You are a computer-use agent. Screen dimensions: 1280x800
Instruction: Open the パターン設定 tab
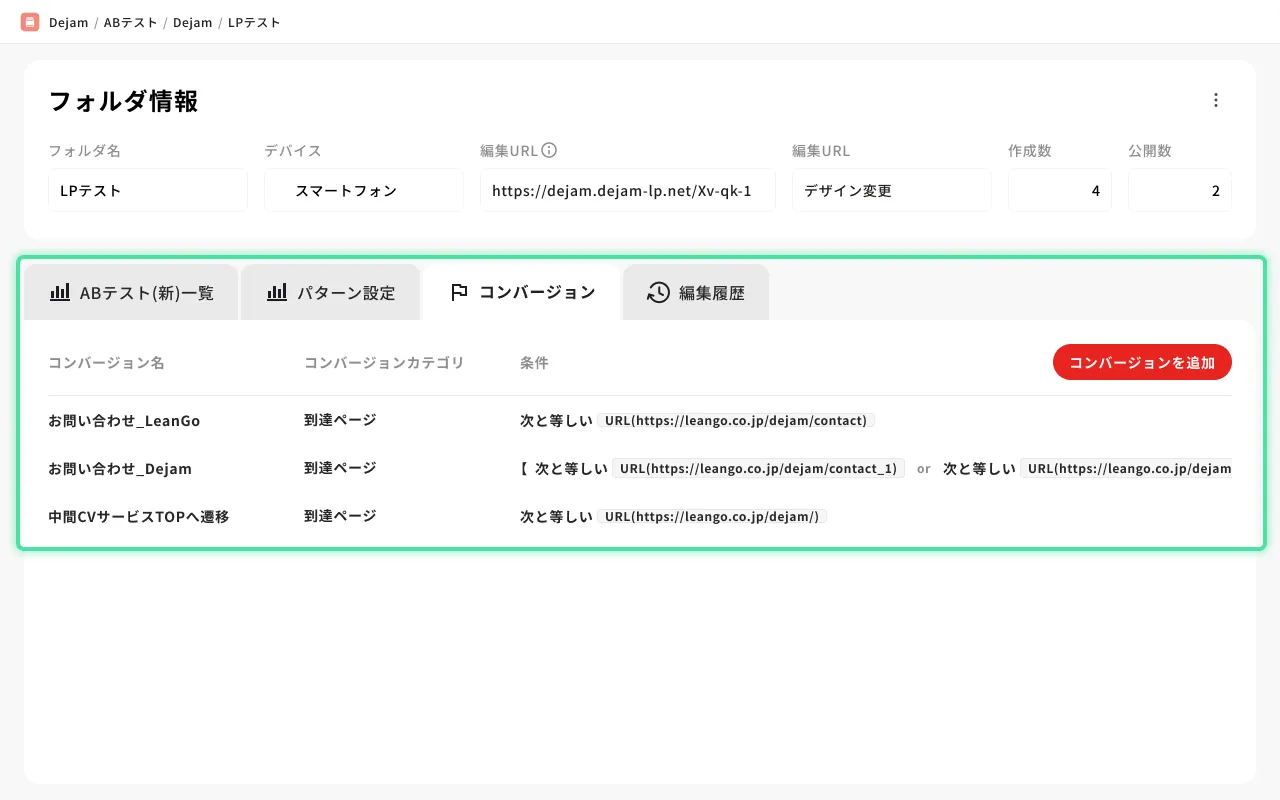click(x=345, y=293)
